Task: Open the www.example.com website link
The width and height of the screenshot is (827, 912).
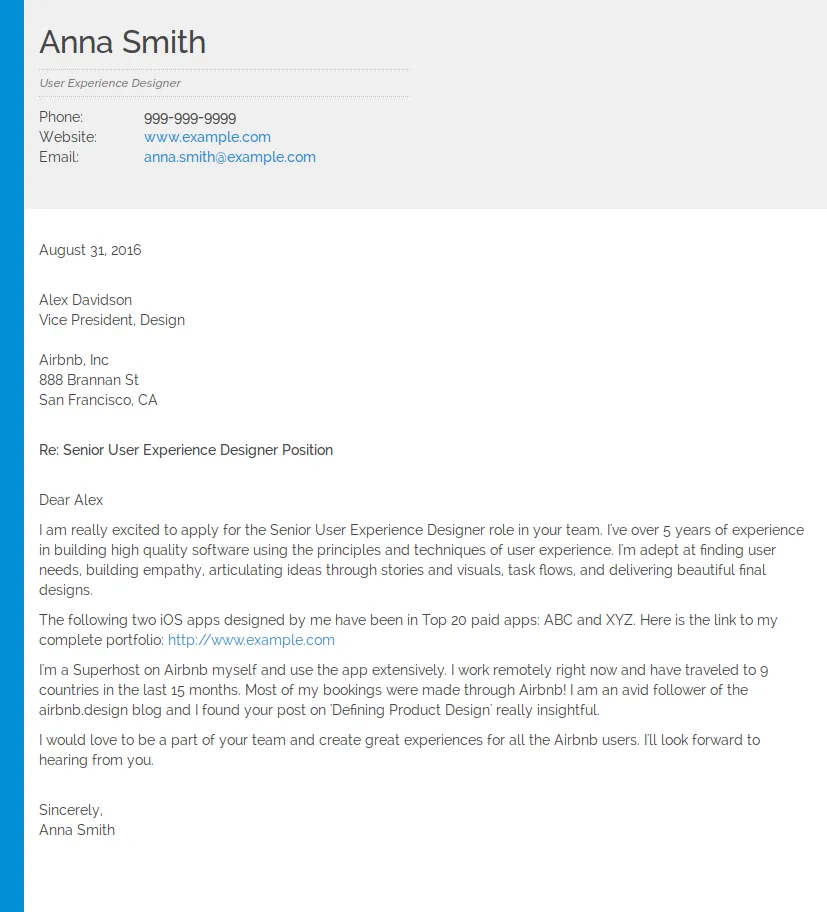Action: pyautogui.click(x=207, y=137)
